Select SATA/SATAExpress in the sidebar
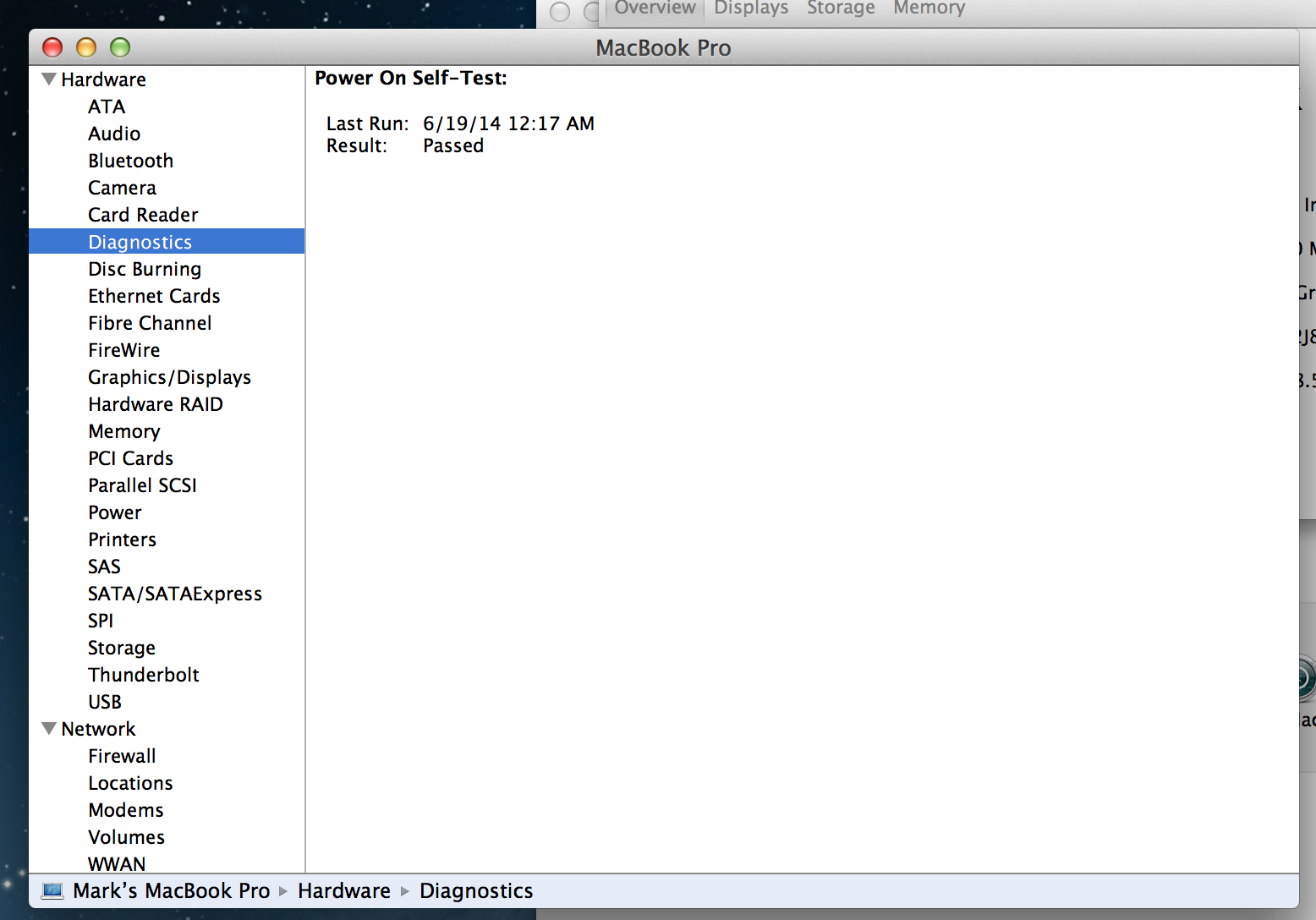The width and height of the screenshot is (1316, 920). click(x=174, y=594)
